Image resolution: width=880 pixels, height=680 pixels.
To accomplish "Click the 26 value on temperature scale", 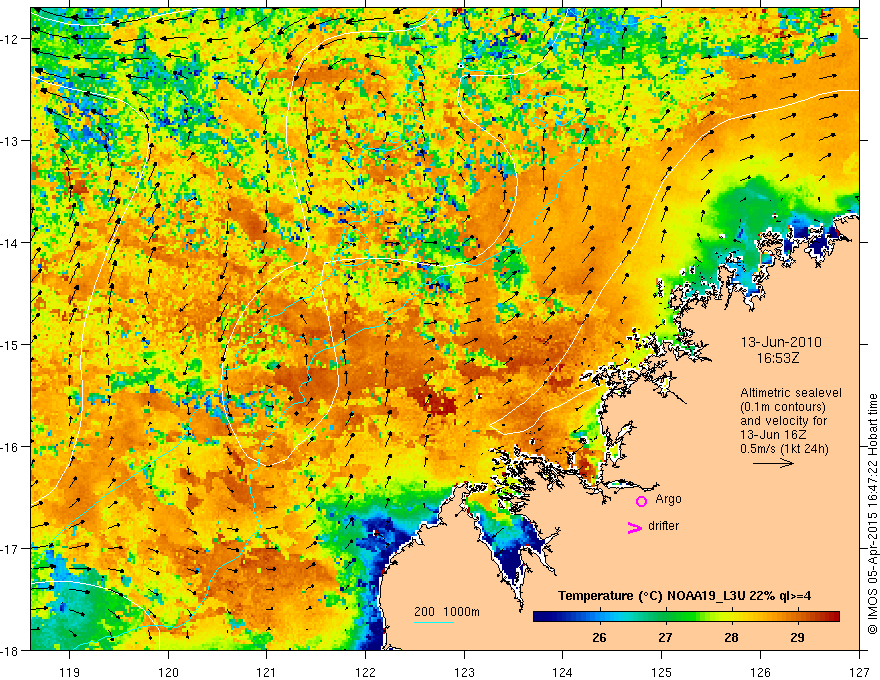I will coord(599,637).
